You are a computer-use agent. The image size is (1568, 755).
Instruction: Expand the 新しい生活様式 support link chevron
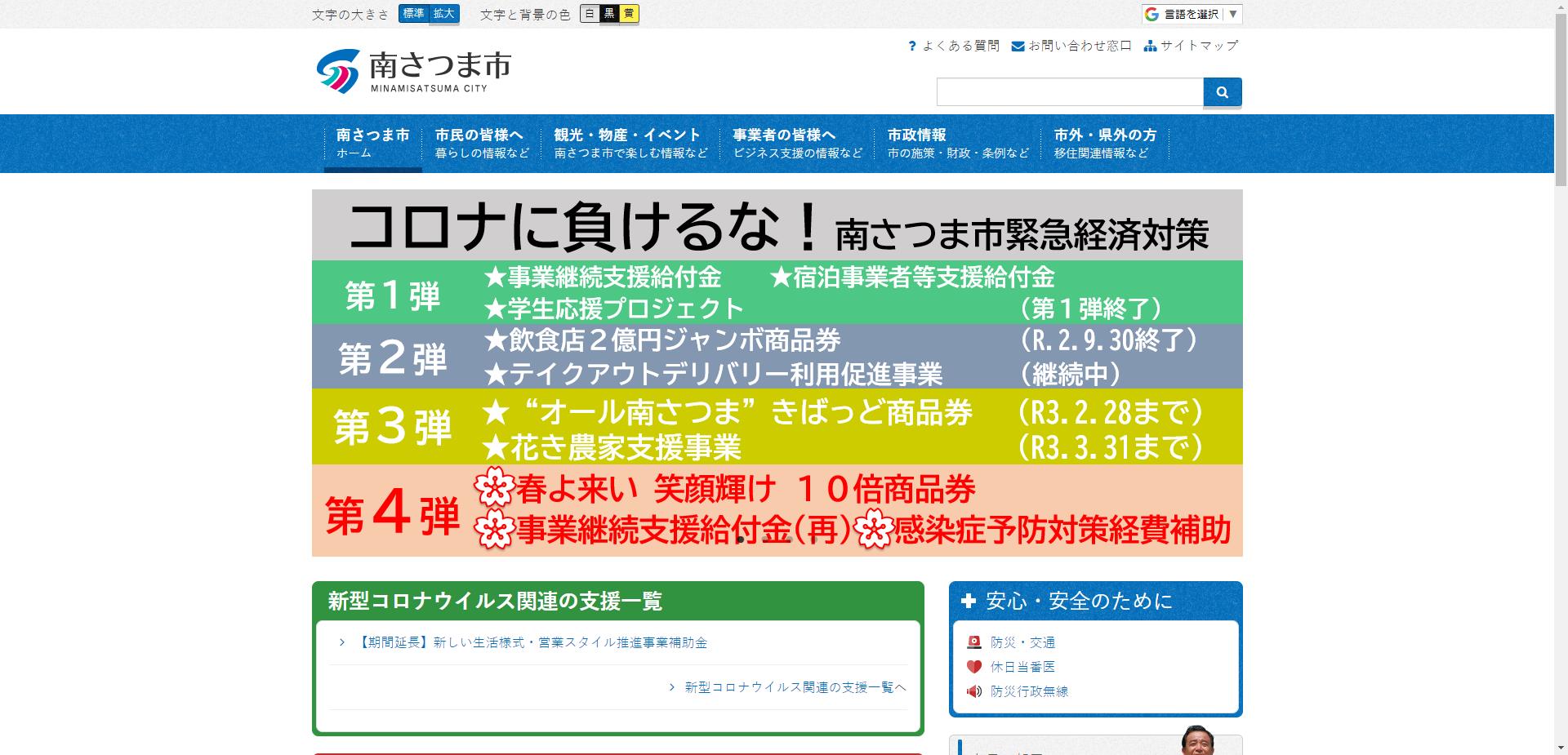[342, 642]
